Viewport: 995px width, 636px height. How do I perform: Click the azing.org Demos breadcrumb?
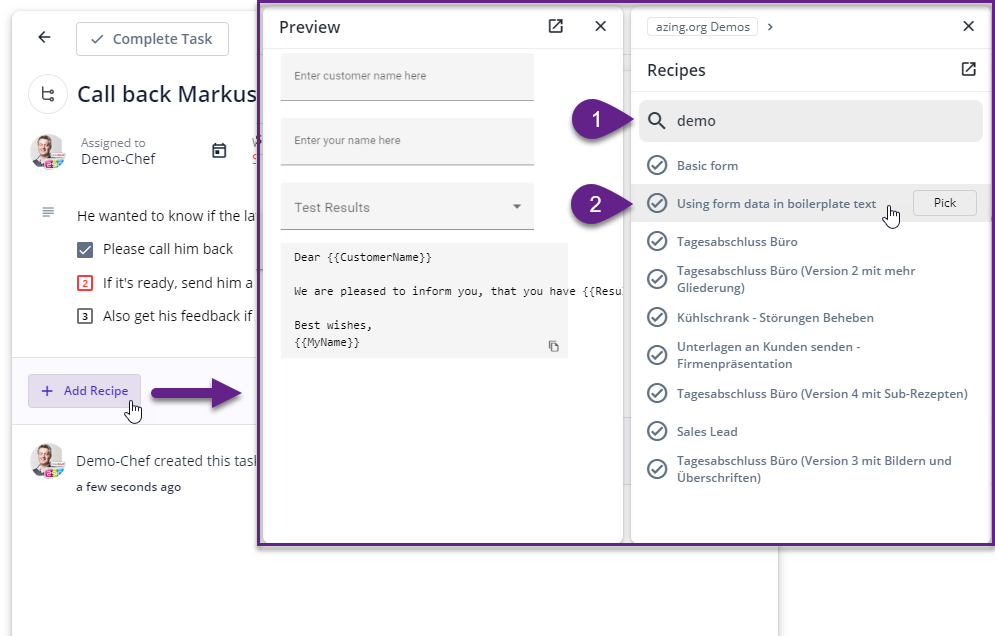click(702, 27)
